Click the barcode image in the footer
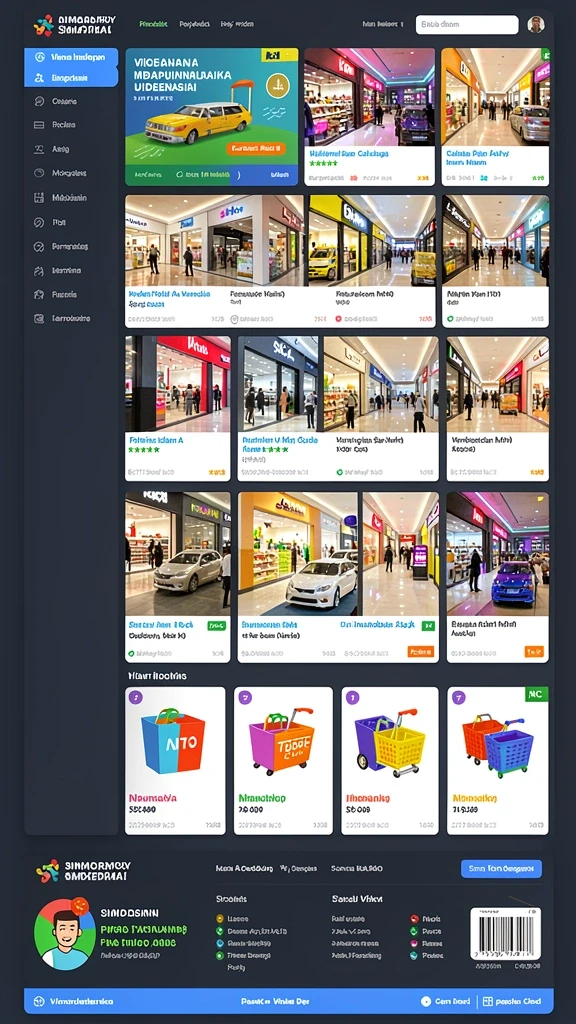 point(505,933)
